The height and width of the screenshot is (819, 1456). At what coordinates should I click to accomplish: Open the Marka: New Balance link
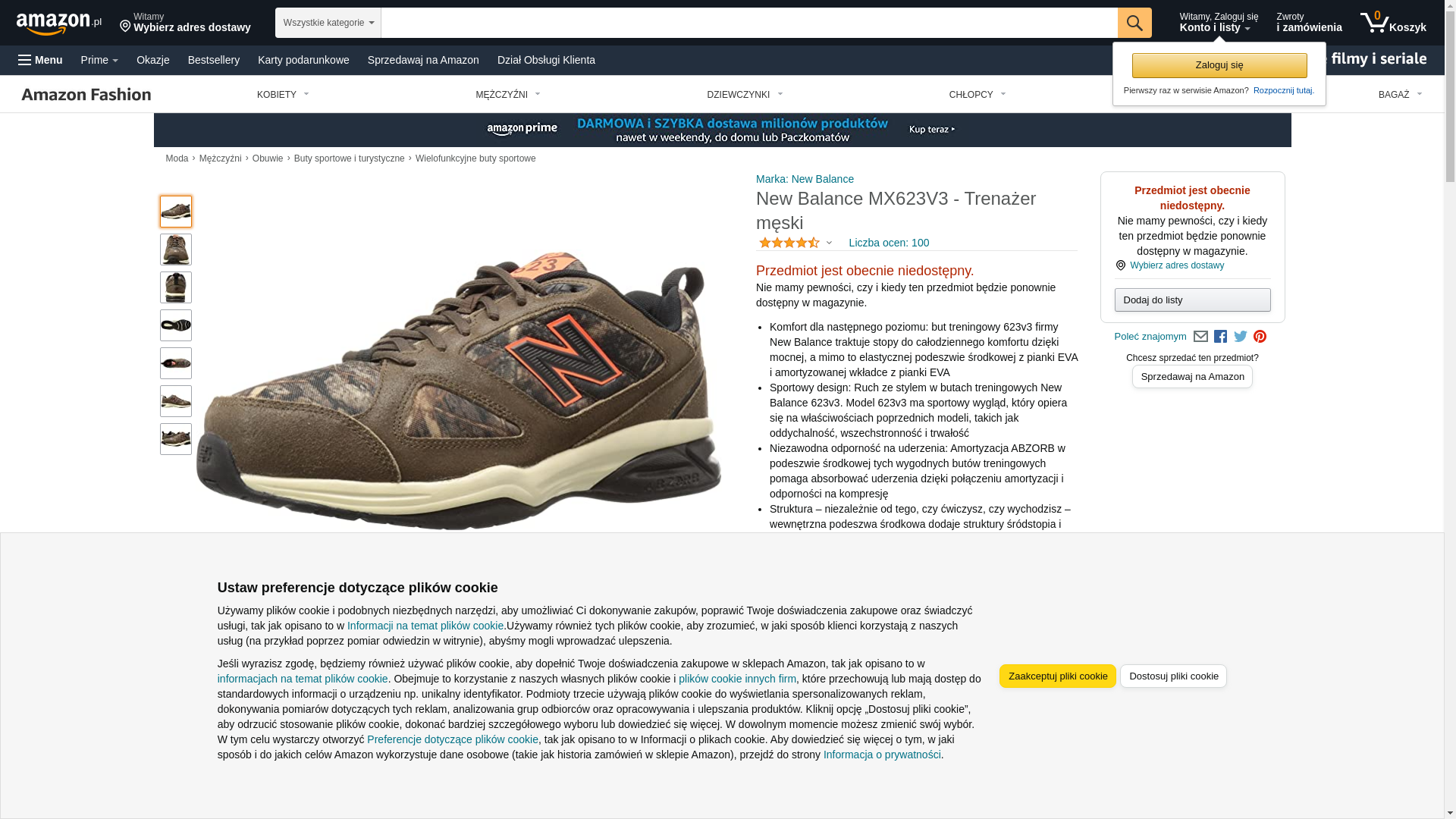pyautogui.click(x=805, y=180)
